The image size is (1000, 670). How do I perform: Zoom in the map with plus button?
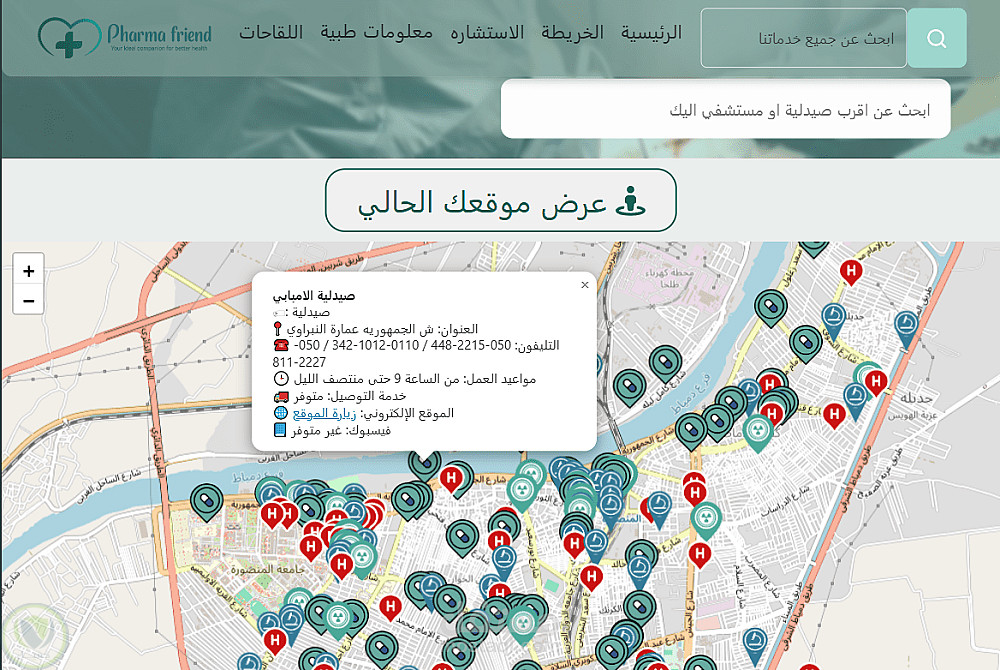[x=29, y=271]
